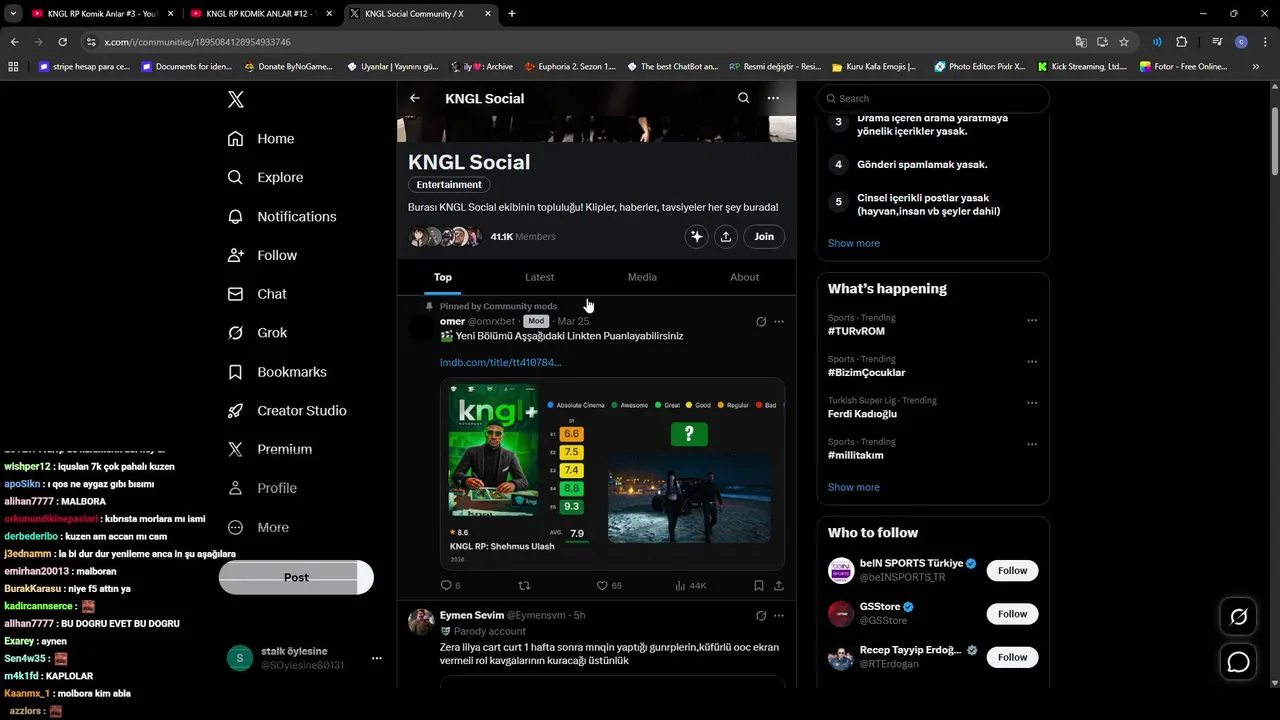Click the Post button
This screenshot has width=1280, height=720.
(296, 577)
